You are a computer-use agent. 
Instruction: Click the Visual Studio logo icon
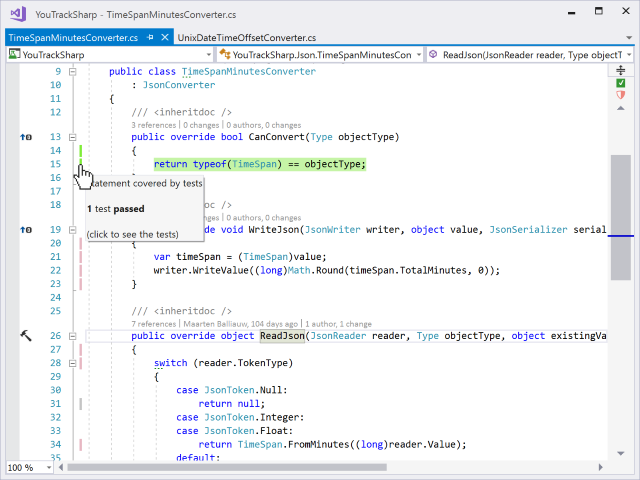(x=16, y=15)
